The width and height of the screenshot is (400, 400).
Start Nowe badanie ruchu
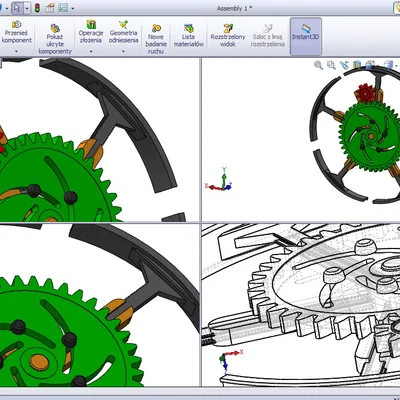coord(156,39)
